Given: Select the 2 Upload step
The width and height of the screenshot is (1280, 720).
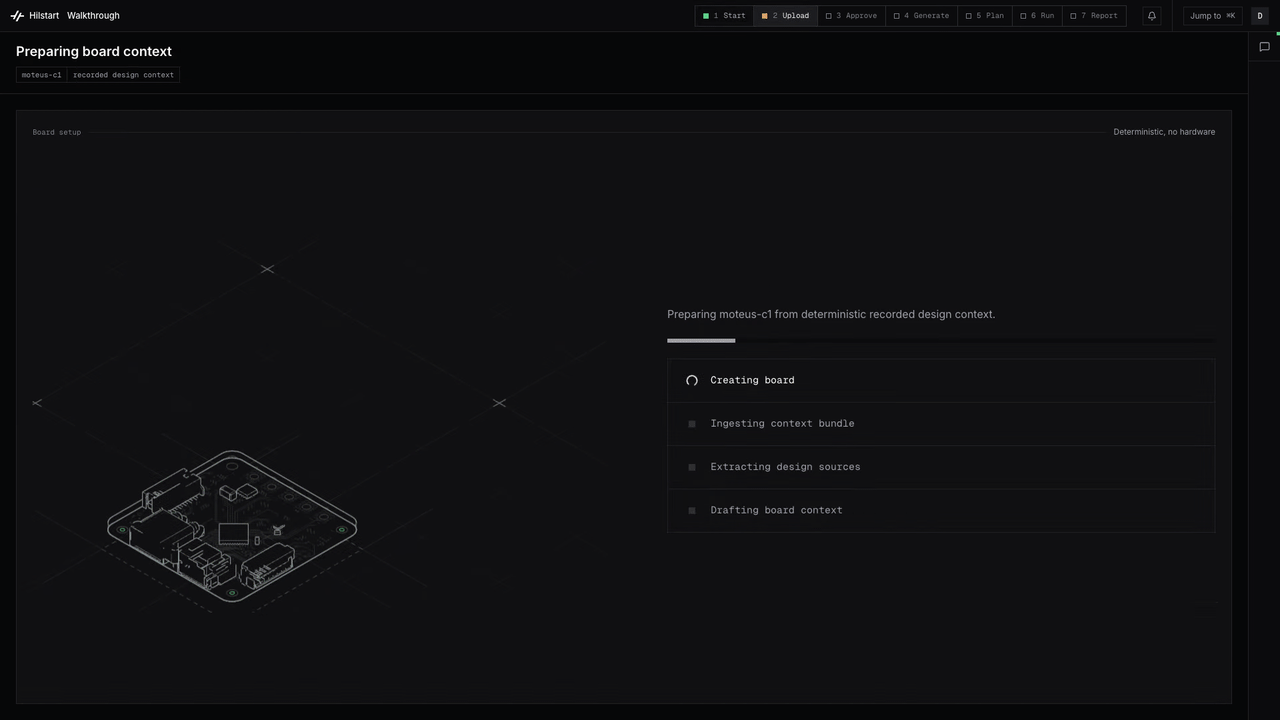Looking at the screenshot, I should 785,16.
